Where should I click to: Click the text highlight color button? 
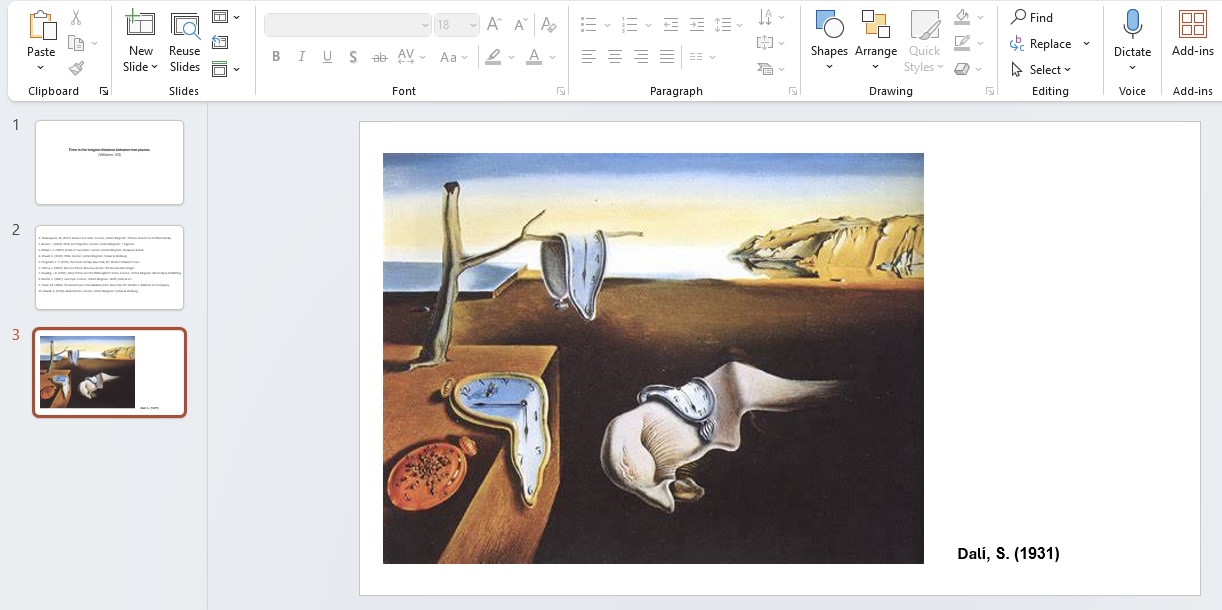pyautogui.click(x=492, y=57)
